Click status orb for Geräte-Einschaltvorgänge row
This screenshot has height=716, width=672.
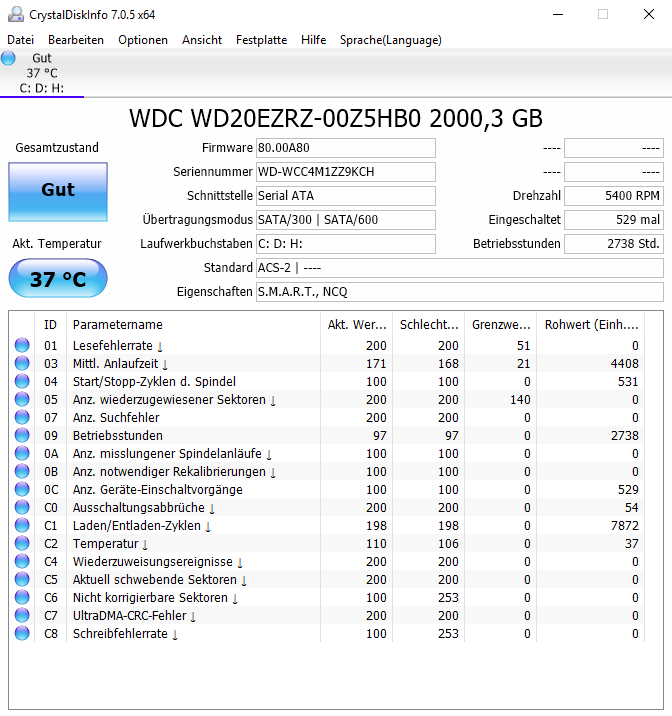point(22,489)
